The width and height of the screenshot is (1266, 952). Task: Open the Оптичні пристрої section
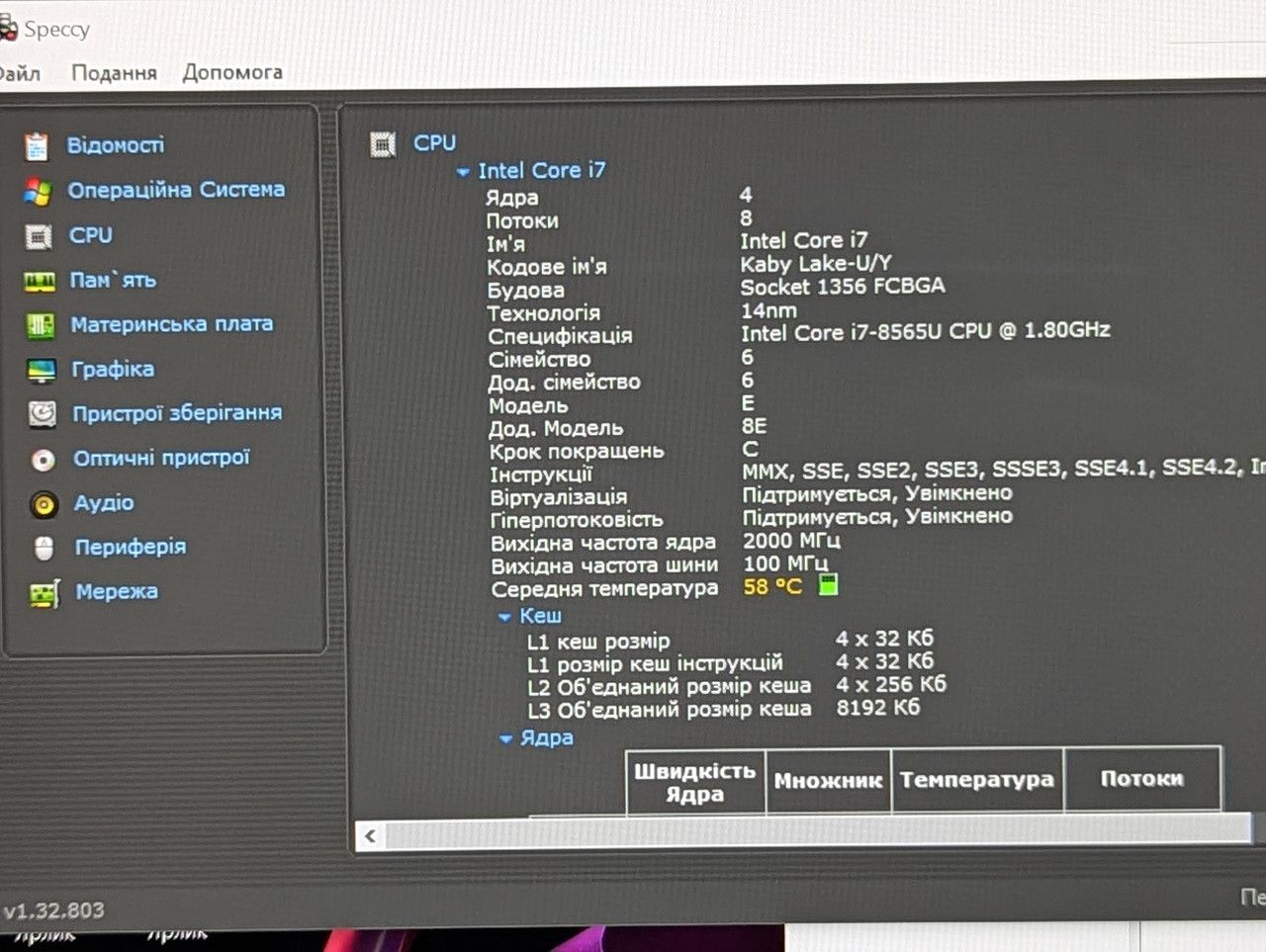(x=161, y=458)
